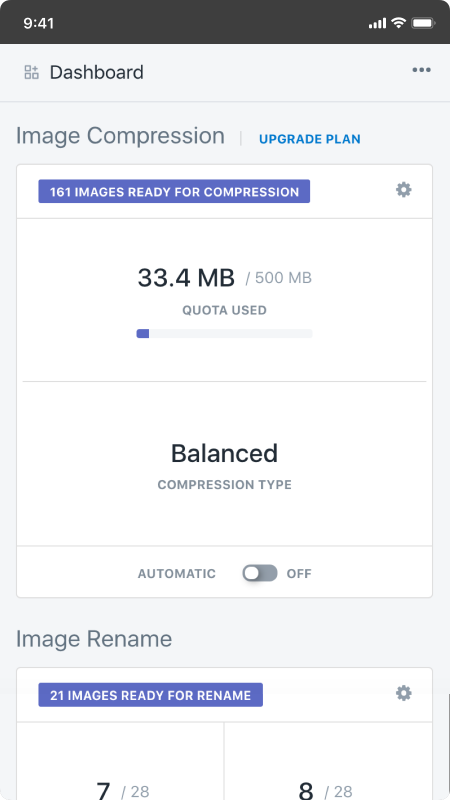450x800 pixels.
Task: Click the Upgrade Plan link
Action: coord(310,139)
